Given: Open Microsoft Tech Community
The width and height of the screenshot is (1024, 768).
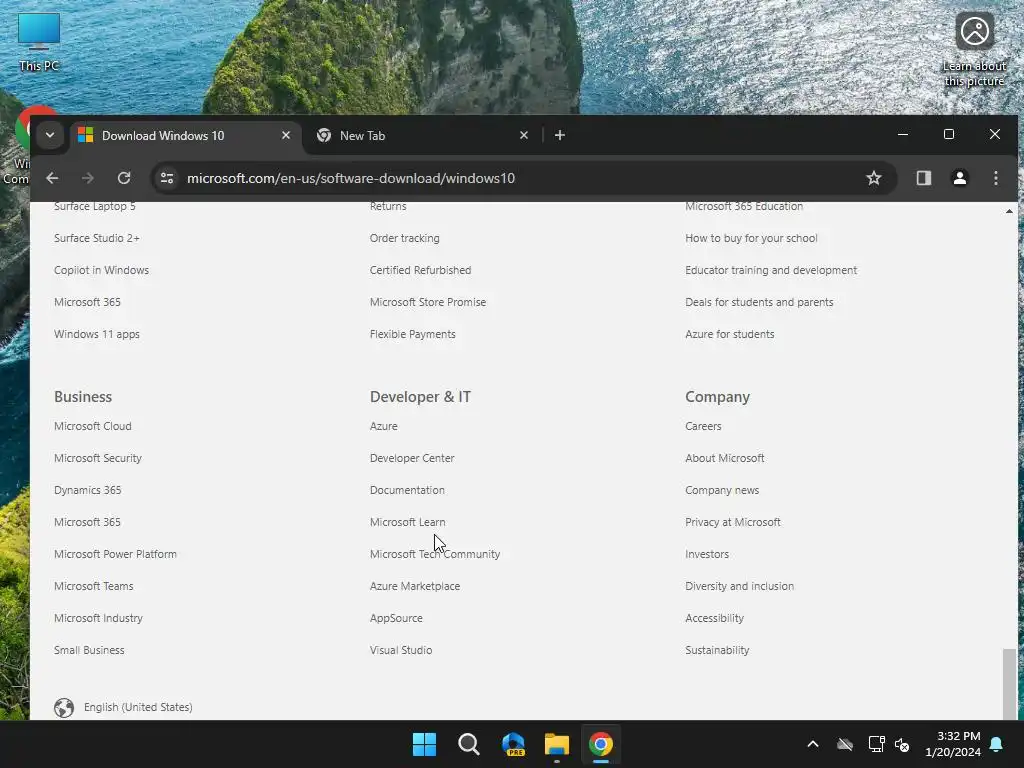Looking at the screenshot, I should [435, 554].
